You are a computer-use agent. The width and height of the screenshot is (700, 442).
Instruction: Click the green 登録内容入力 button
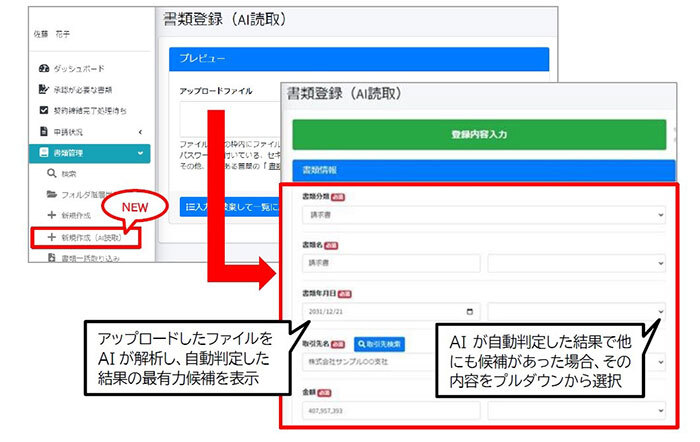[x=478, y=134]
